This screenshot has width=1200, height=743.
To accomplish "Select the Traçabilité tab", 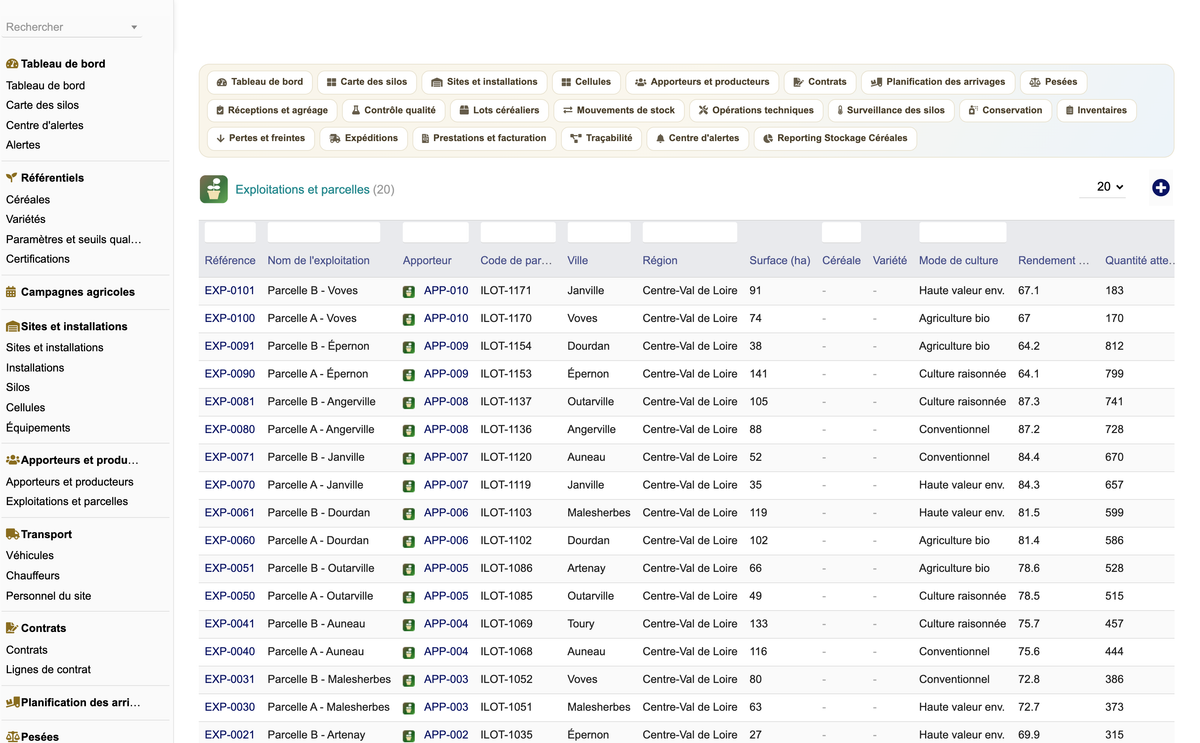I will [601, 138].
